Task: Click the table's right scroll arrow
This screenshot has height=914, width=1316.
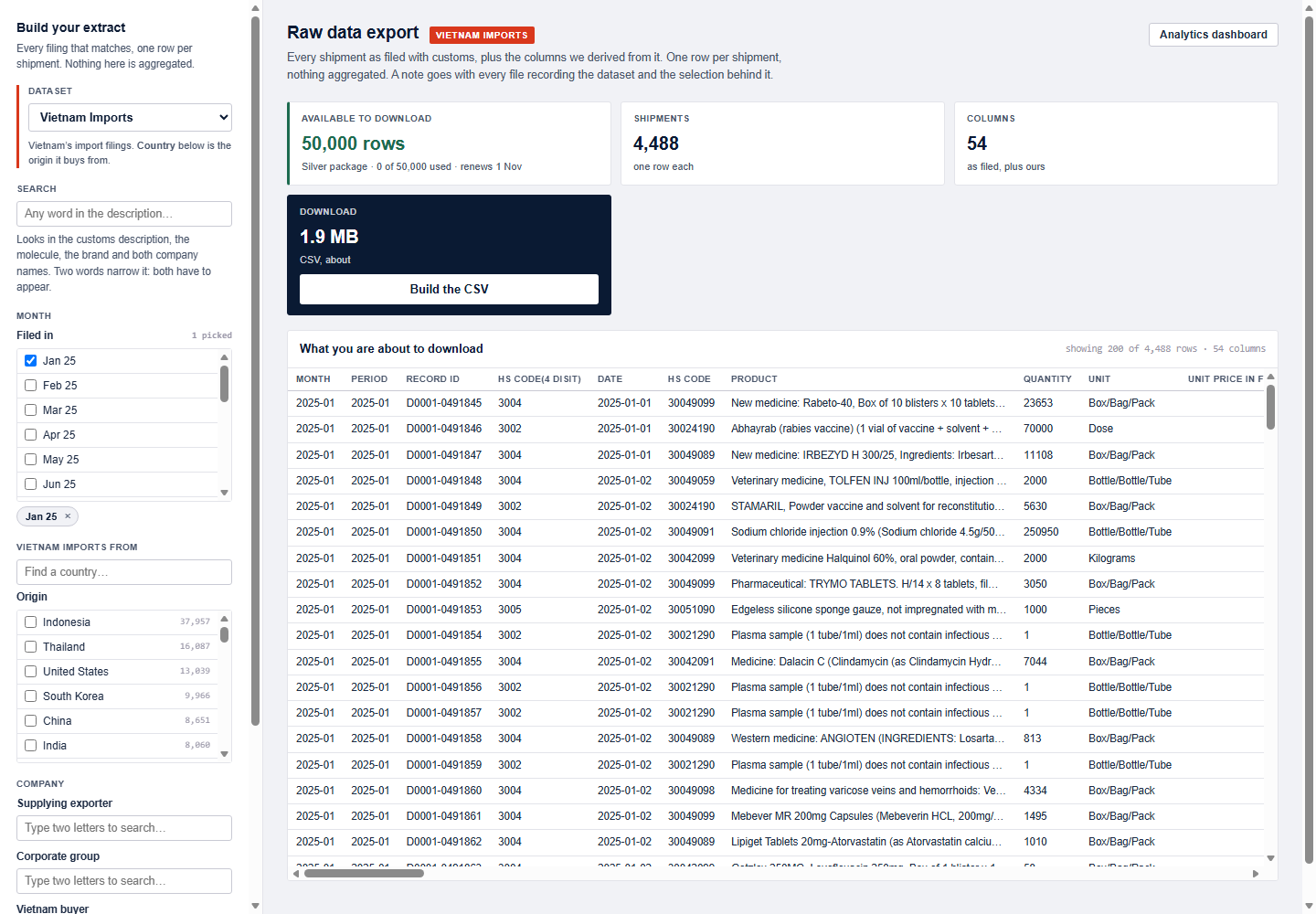Action: point(1256,874)
